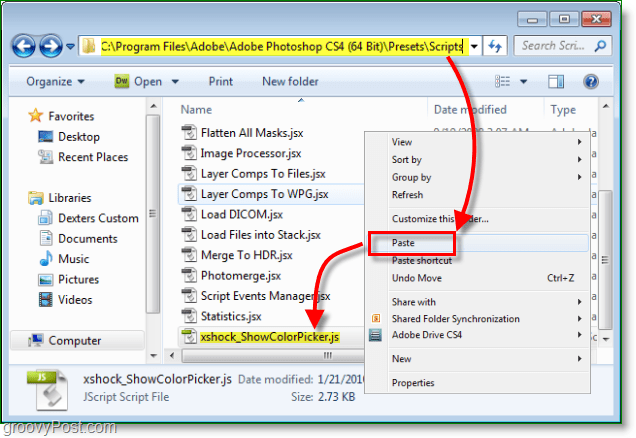The height and width of the screenshot is (438, 636).
Task: Sort by the Name column header
Action: pos(196,110)
